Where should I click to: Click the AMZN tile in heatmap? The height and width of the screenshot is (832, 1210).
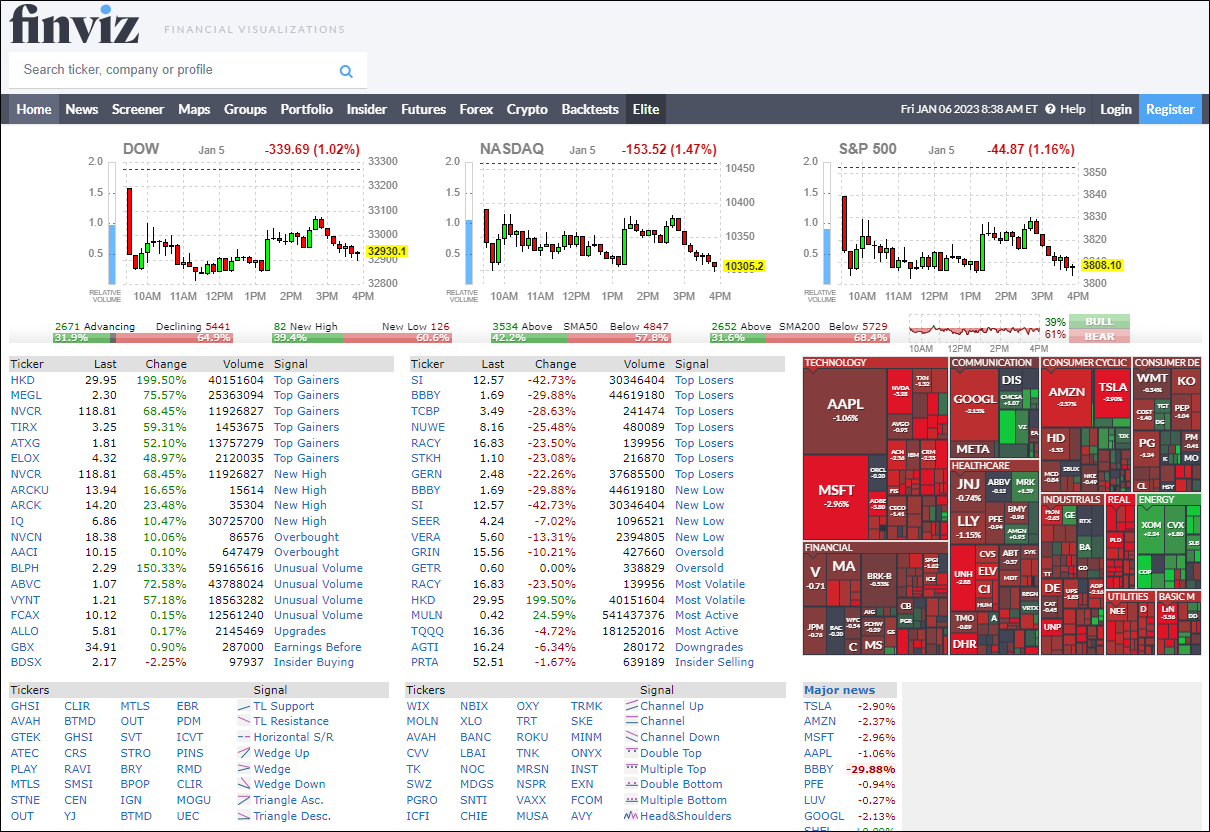click(1068, 397)
